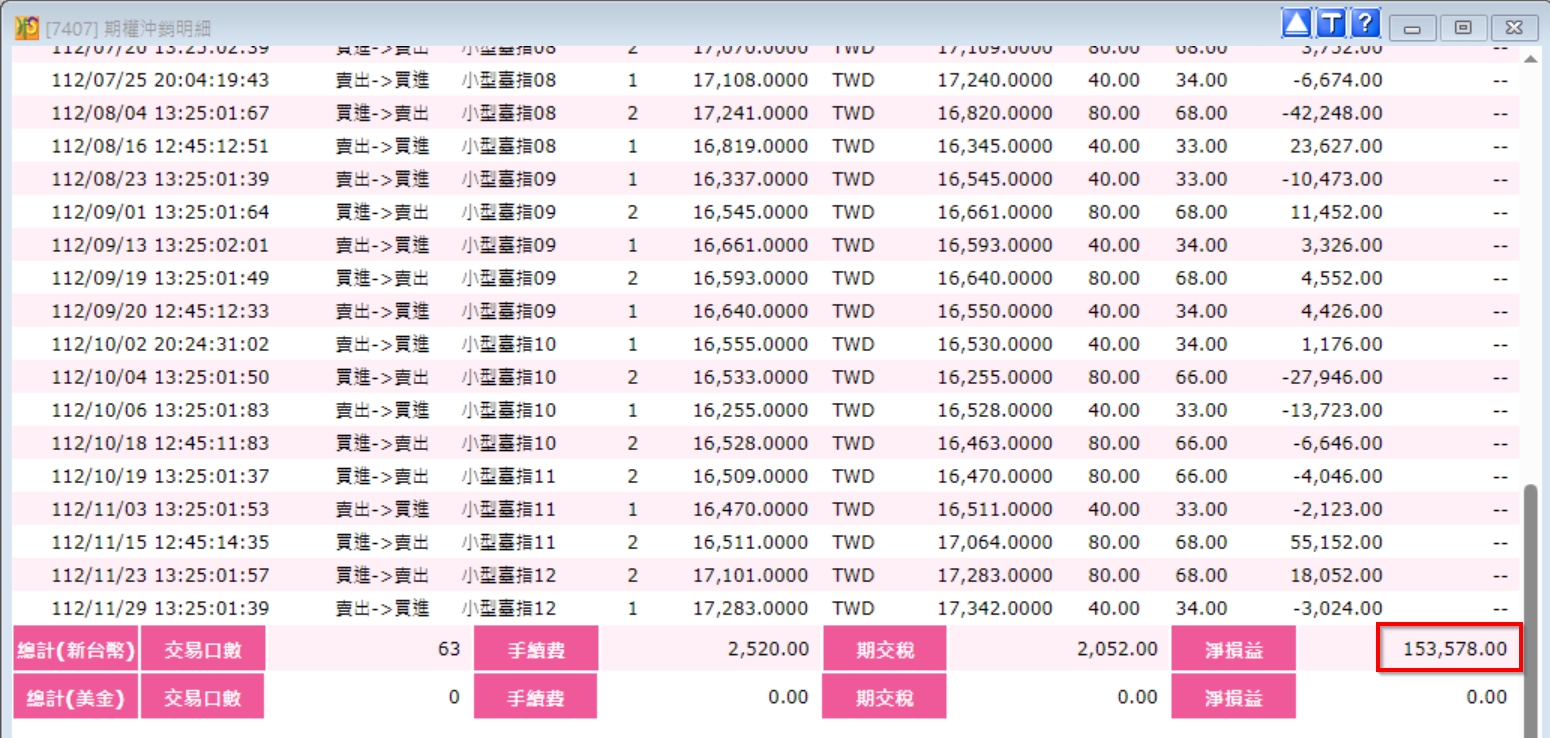Minimize the 期權沖銷明細 window
Viewport: 1550px width, 738px height.
click(x=1412, y=28)
